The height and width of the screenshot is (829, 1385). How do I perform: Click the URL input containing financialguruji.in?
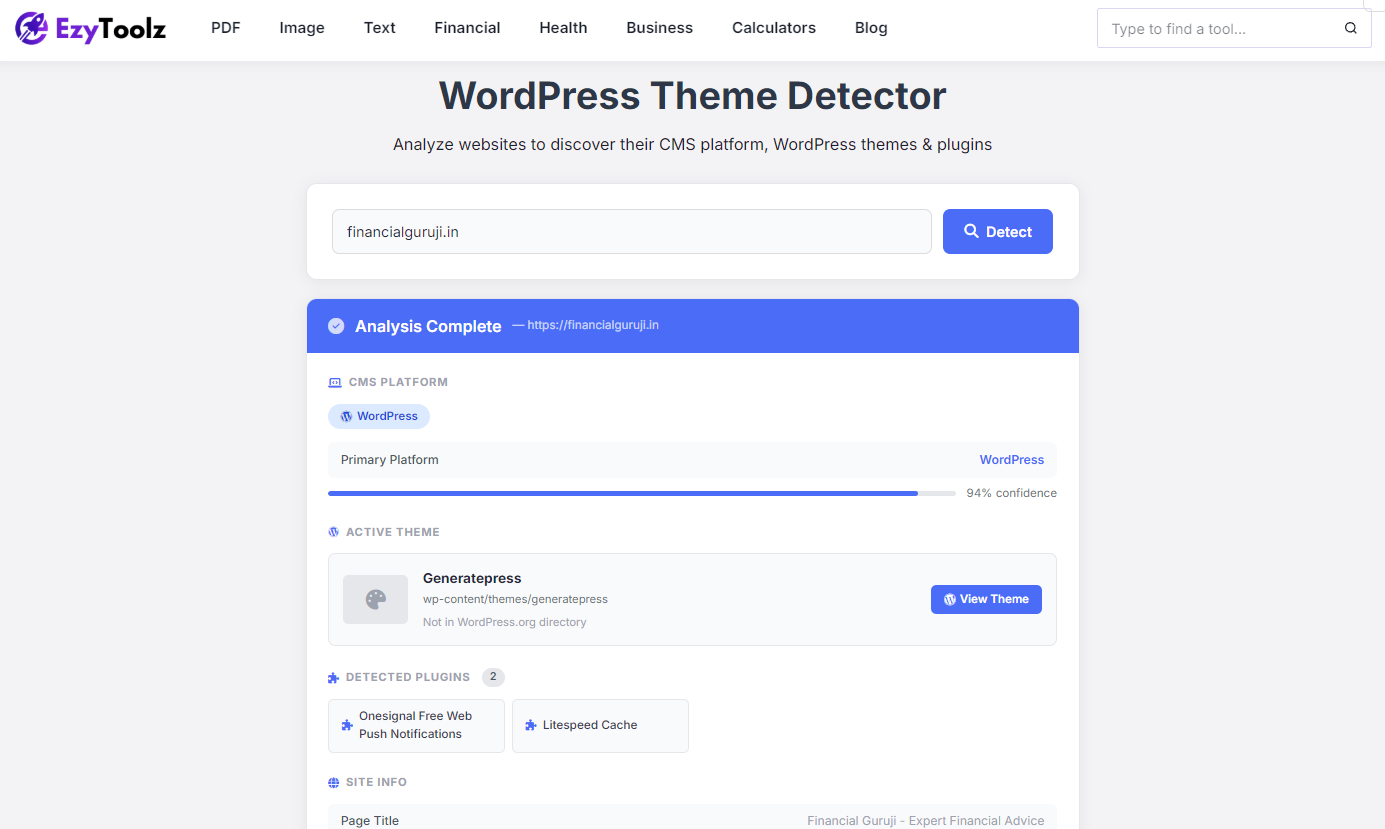click(x=631, y=231)
